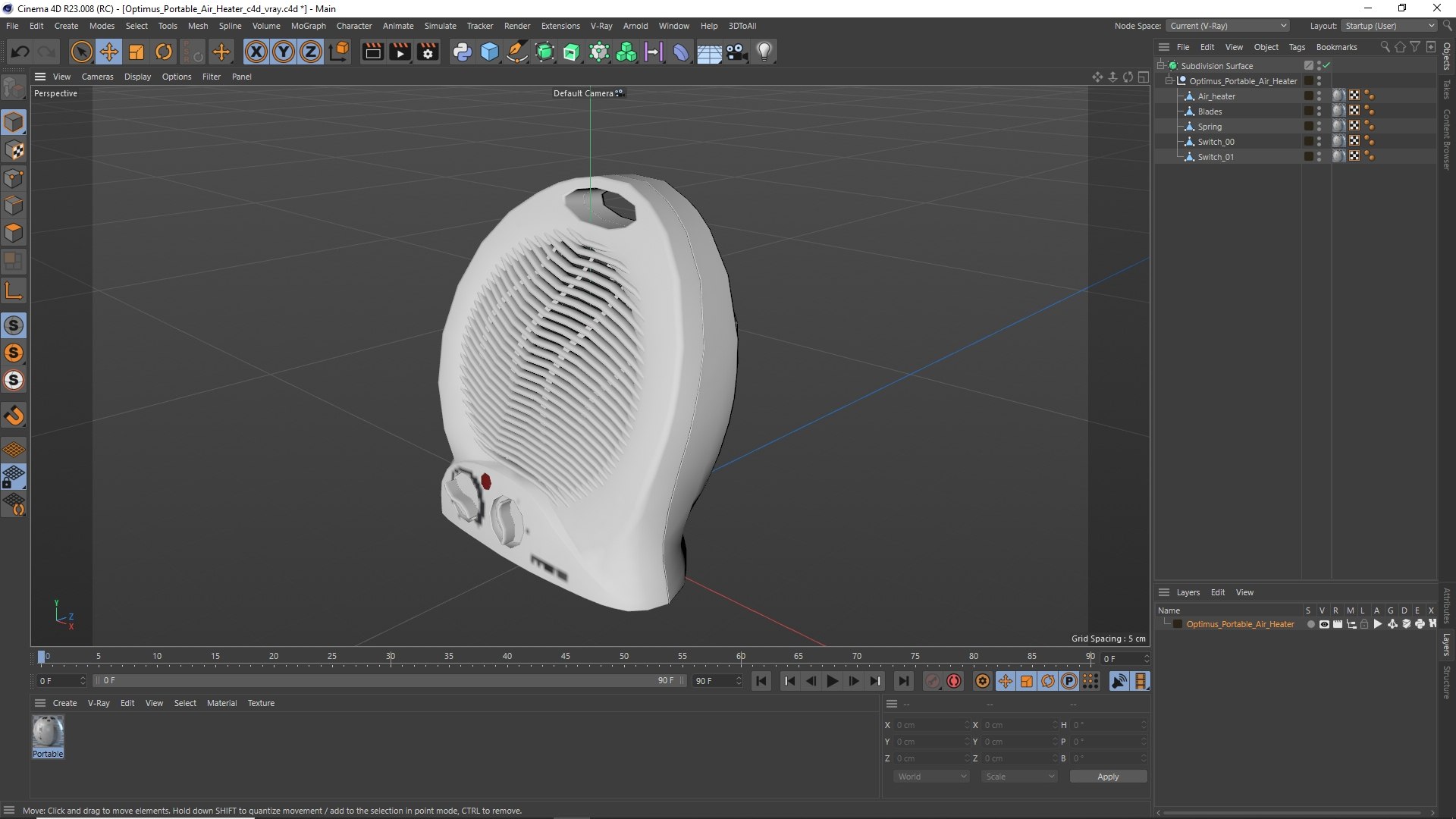The image size is (1456, 819).
Task: Open the World coordinate dropdown
Action: coord(931,777)
